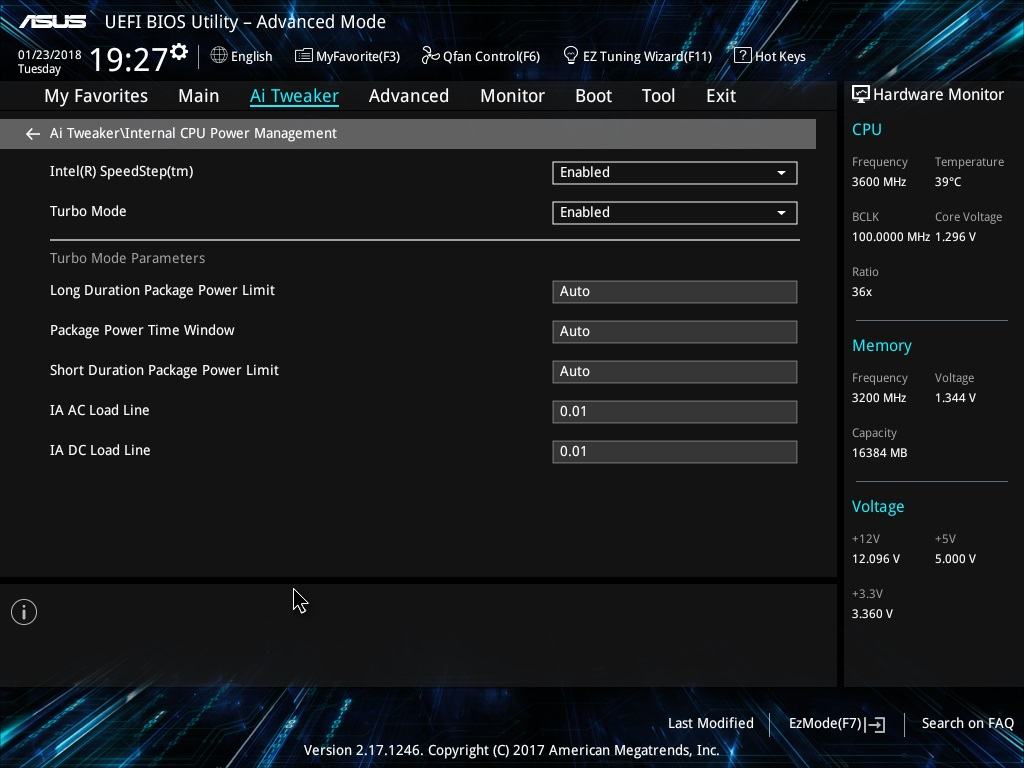The image size is (1024, 768).
Task: Open the Boot tab
Action: pos(594,96)
